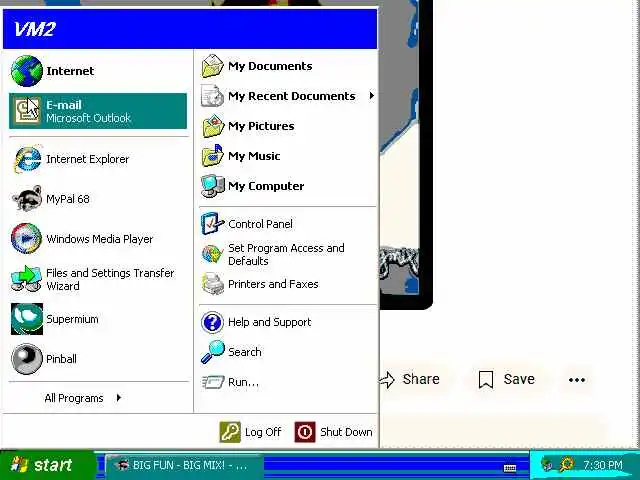Screen dimensions: 640x480
Task: Open My Music folder icon
Action: tap(213, 156)
